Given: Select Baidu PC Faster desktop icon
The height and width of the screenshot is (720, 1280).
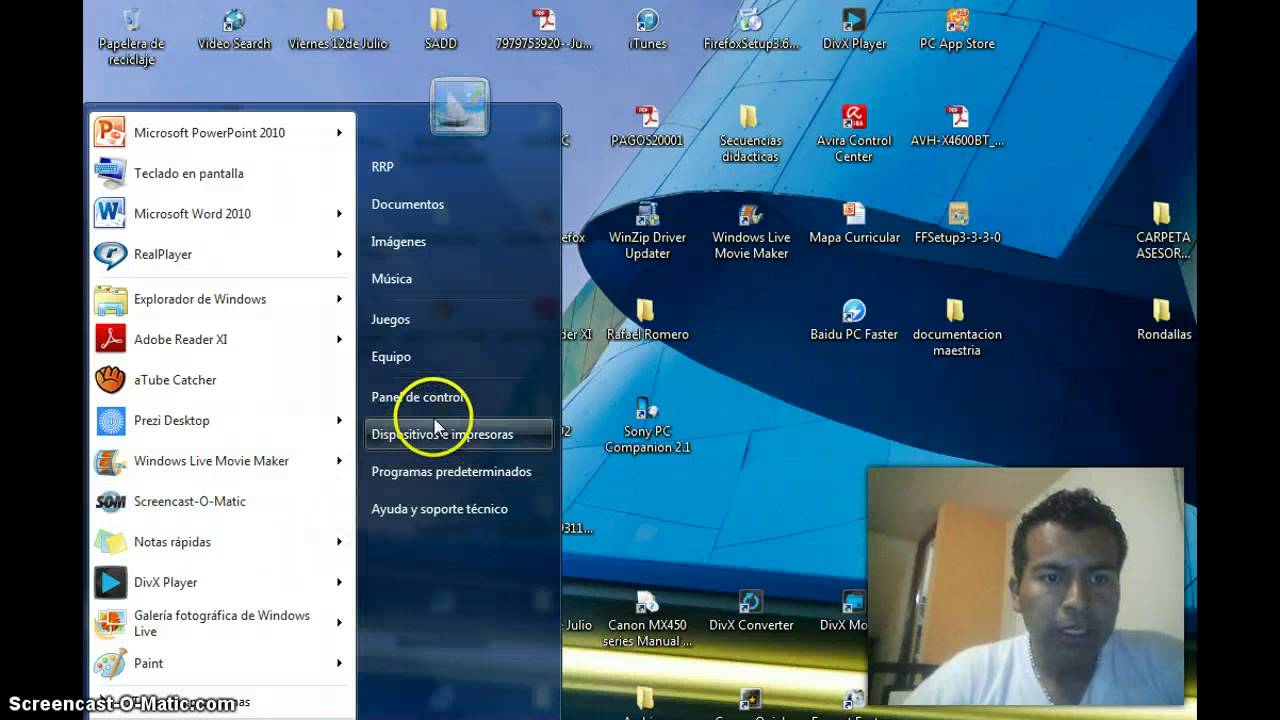Looking at the screenshot, I should pos(854,319).
